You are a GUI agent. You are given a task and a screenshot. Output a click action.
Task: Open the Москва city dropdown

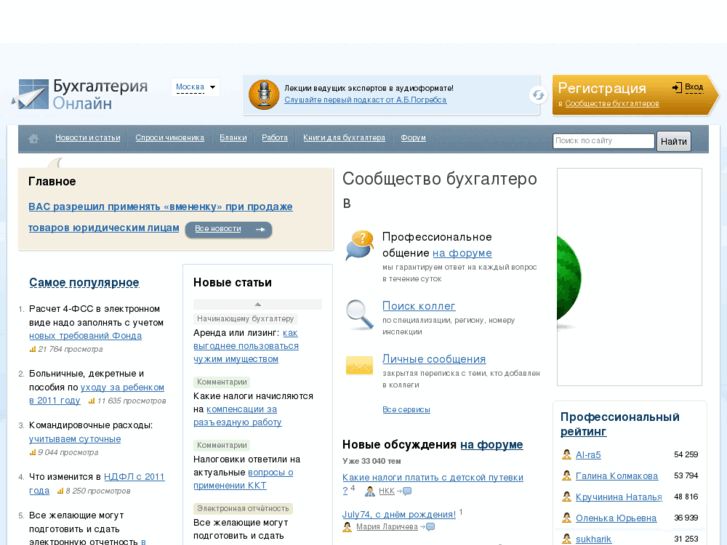pyautogui.click(x=195, y=87)
